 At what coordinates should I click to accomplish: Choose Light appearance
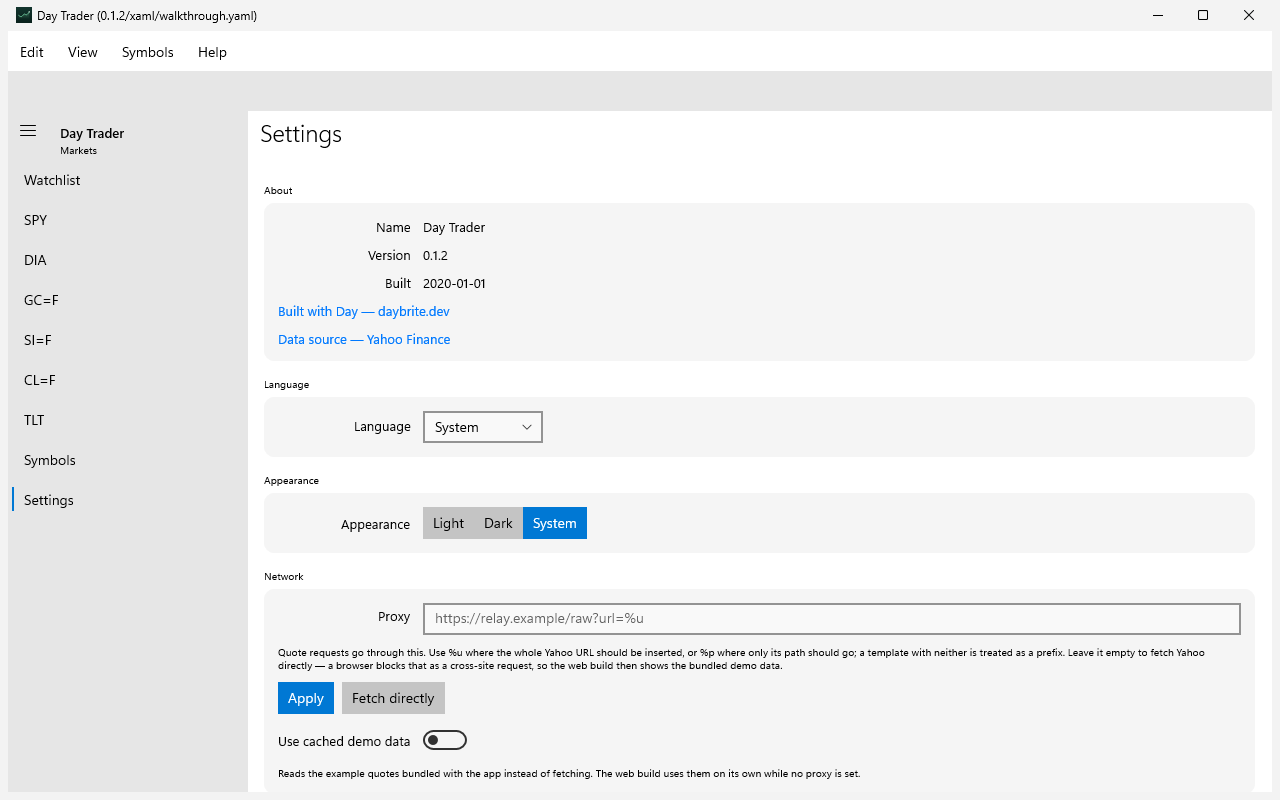[x=448, y=523]
